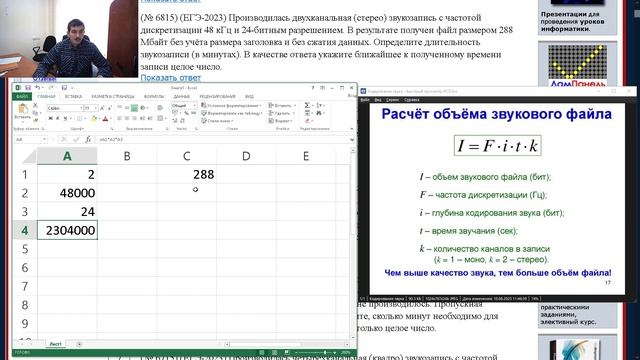Click the Redo arrow in Excel title bar
Image resolution: width=640 pixels, height=360 pixels.
tap(51, 88)
